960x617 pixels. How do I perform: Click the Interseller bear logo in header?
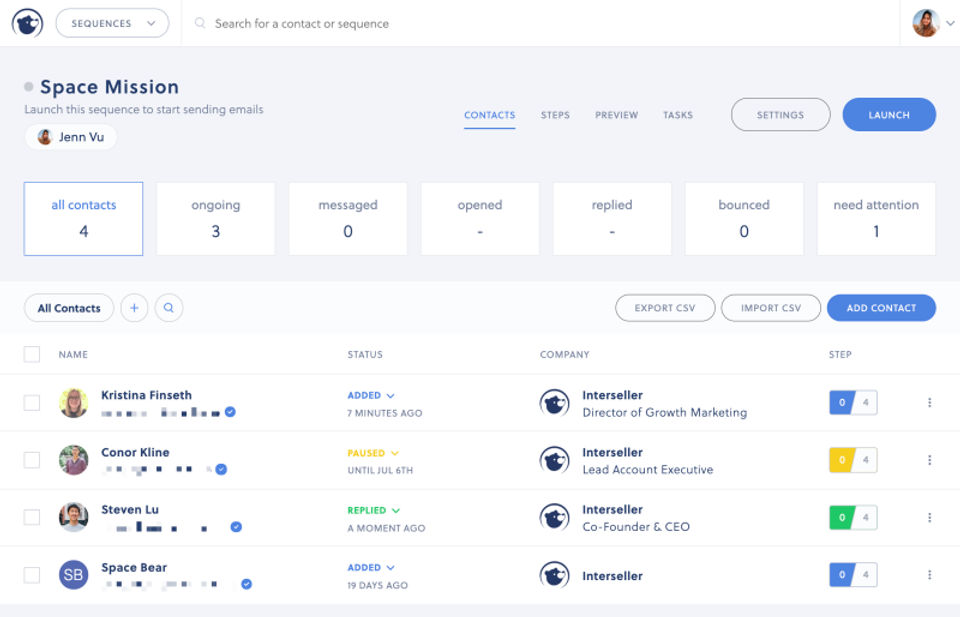[x=28, y=23]
